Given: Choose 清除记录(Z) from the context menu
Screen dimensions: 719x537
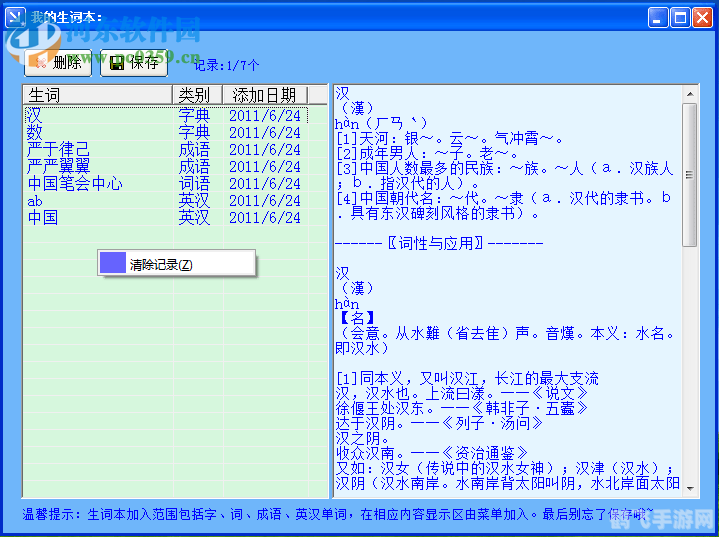Looking at the screenshot, I should point(177,263).
